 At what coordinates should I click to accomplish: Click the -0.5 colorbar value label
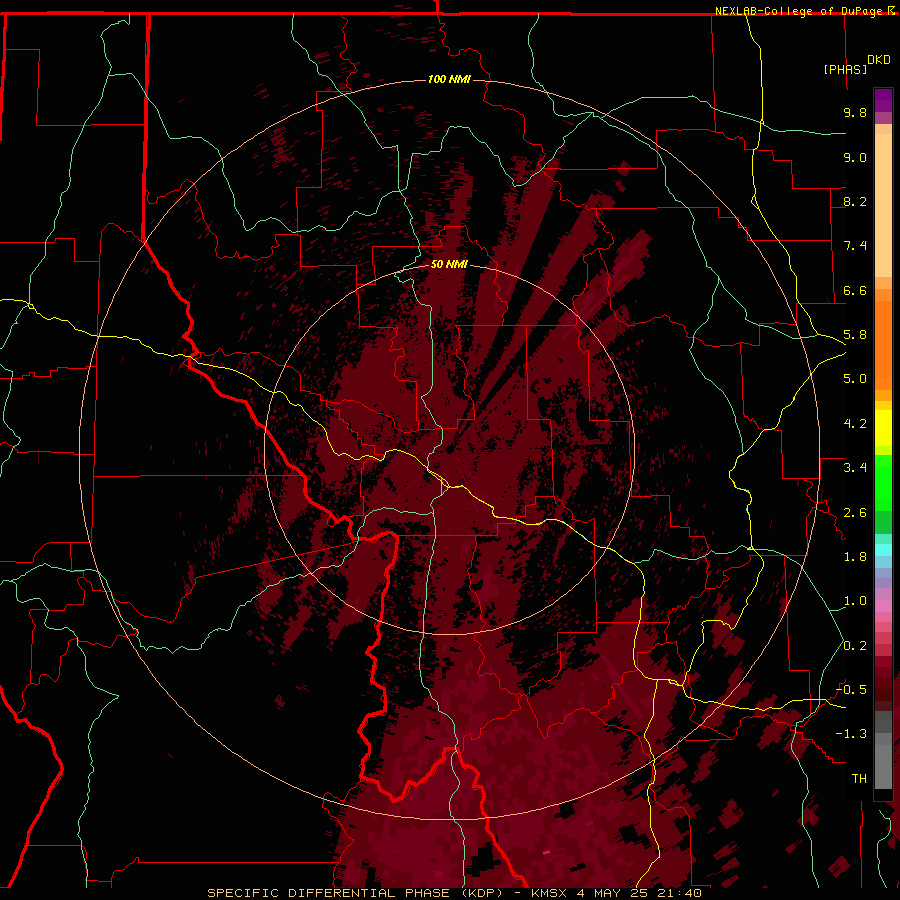pos(851,690)
